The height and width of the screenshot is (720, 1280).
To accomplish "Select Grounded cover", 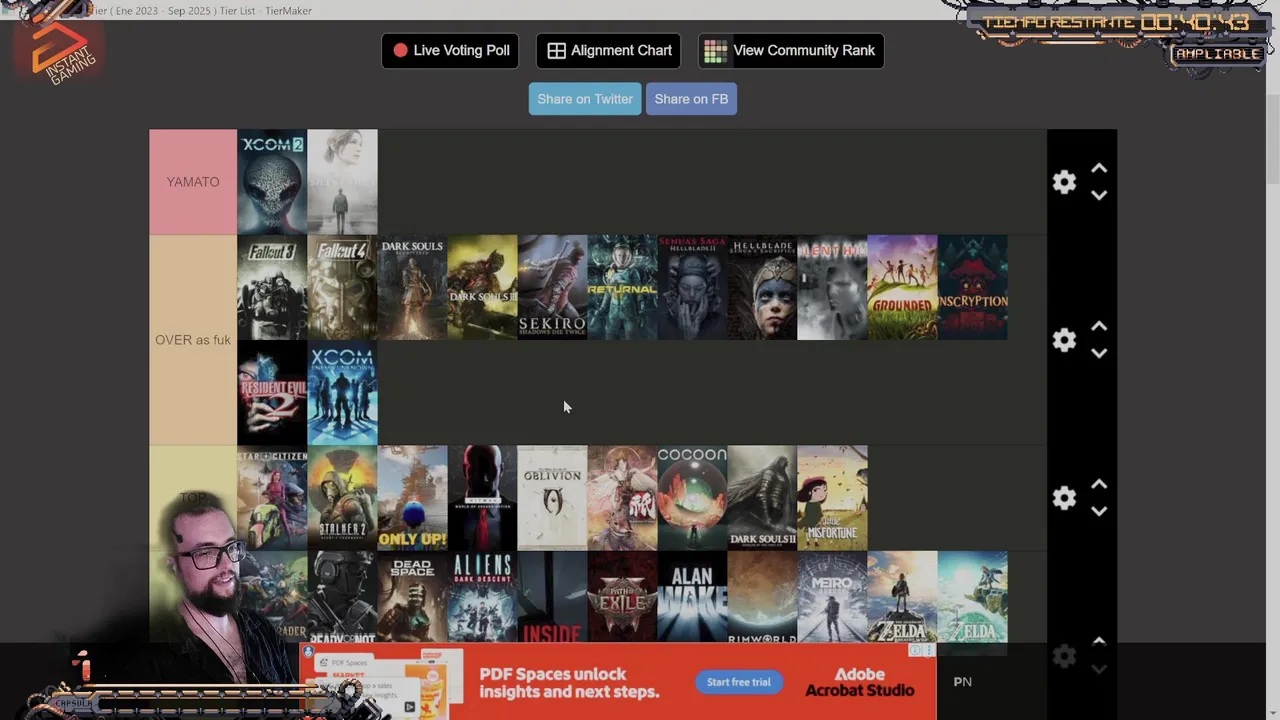I will (902, 288).
